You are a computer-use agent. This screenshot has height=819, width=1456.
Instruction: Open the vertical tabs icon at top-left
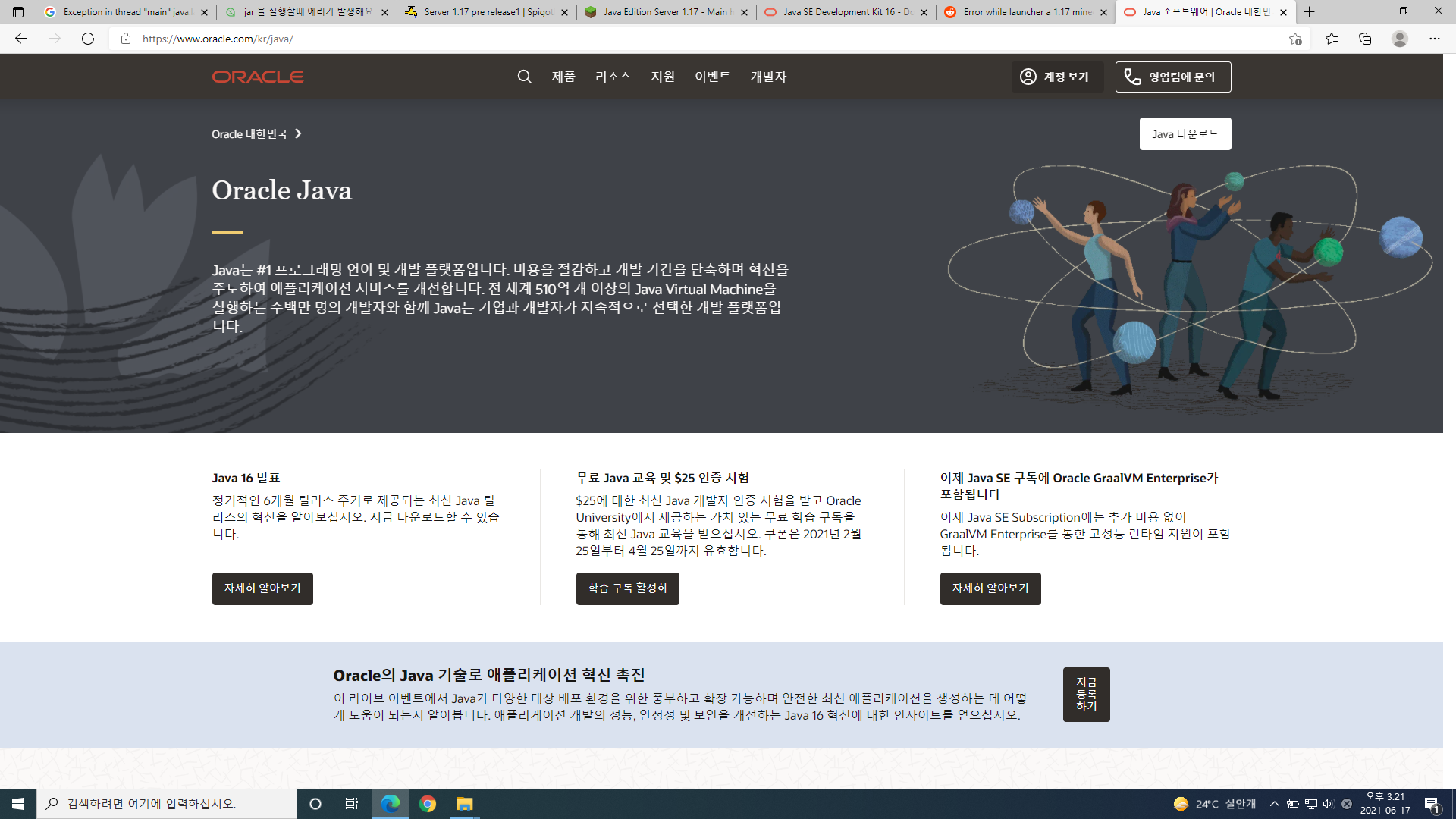(18, 12)
